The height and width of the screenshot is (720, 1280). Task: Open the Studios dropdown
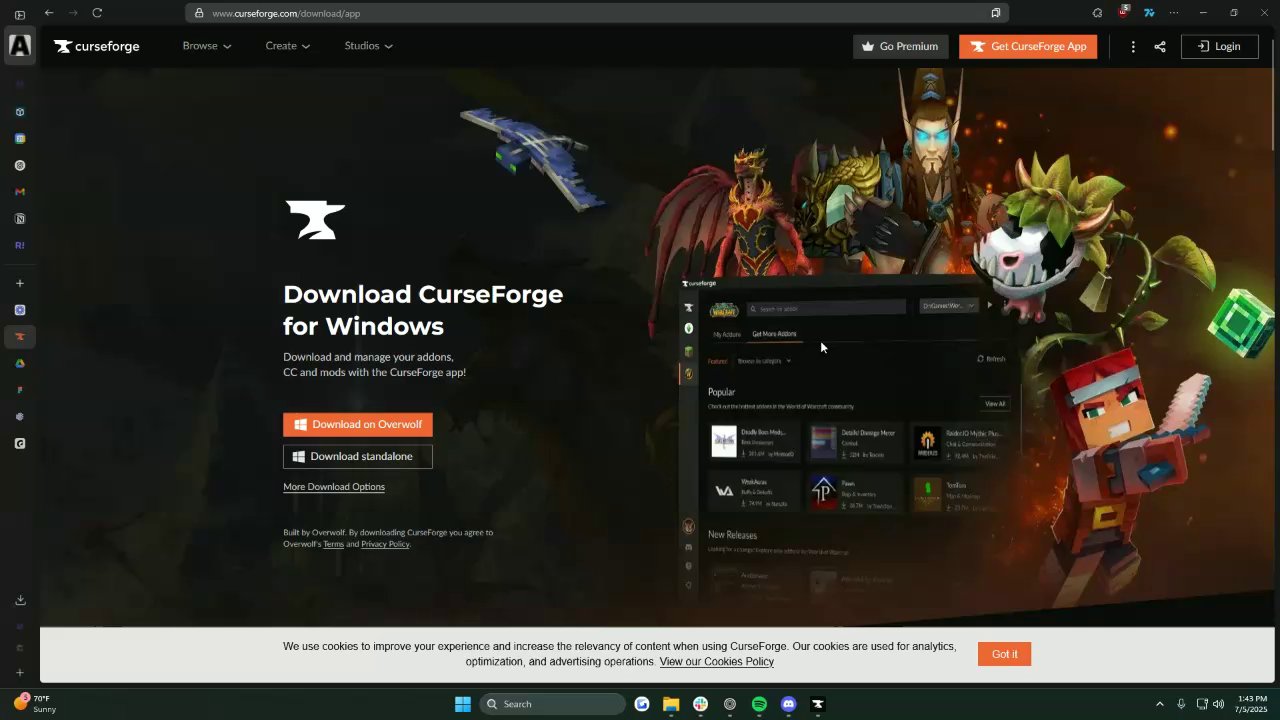click(369, 46)
